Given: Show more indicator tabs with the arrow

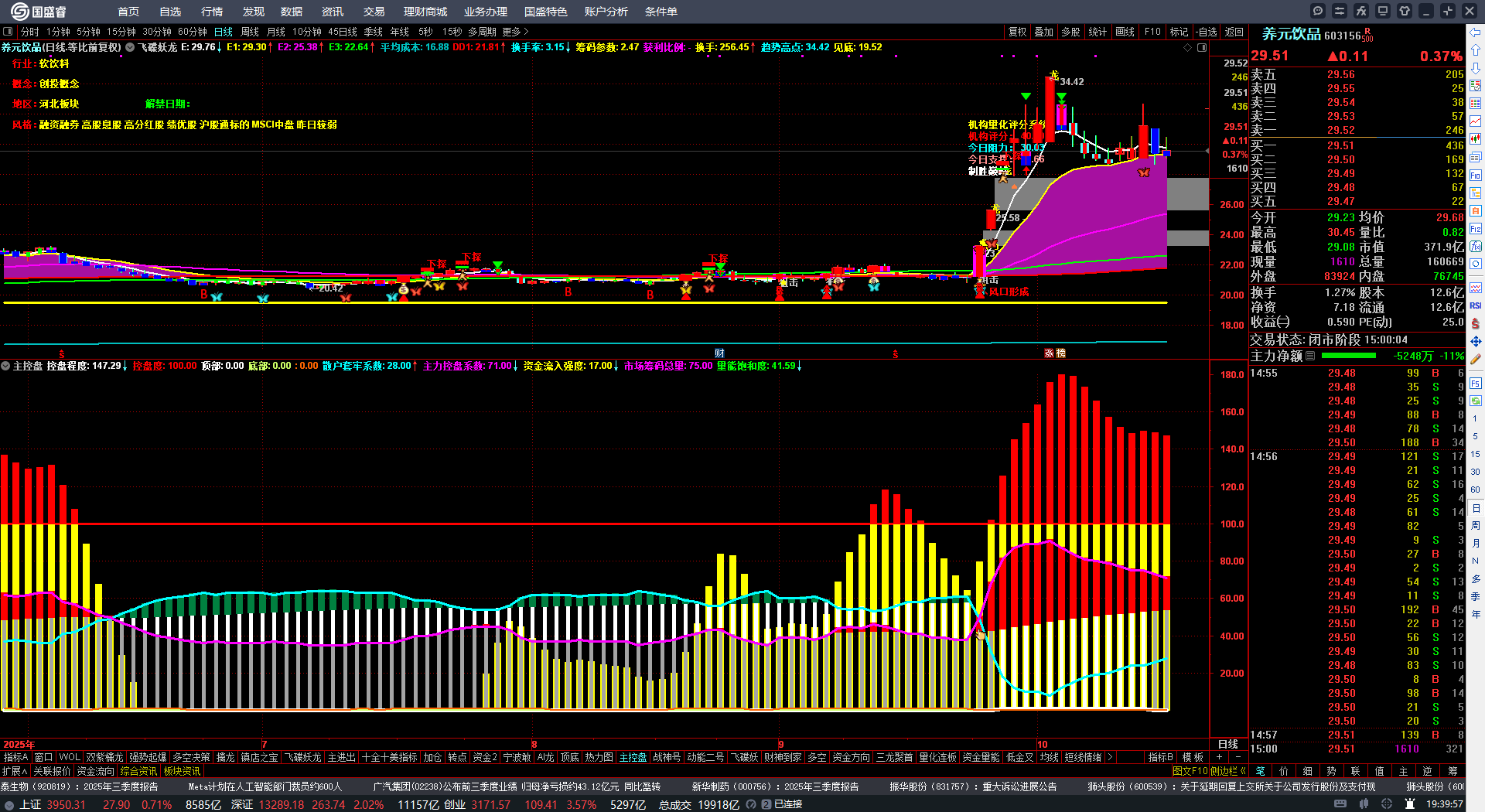Looking at the screenshot, I should tap(1110, 757).
